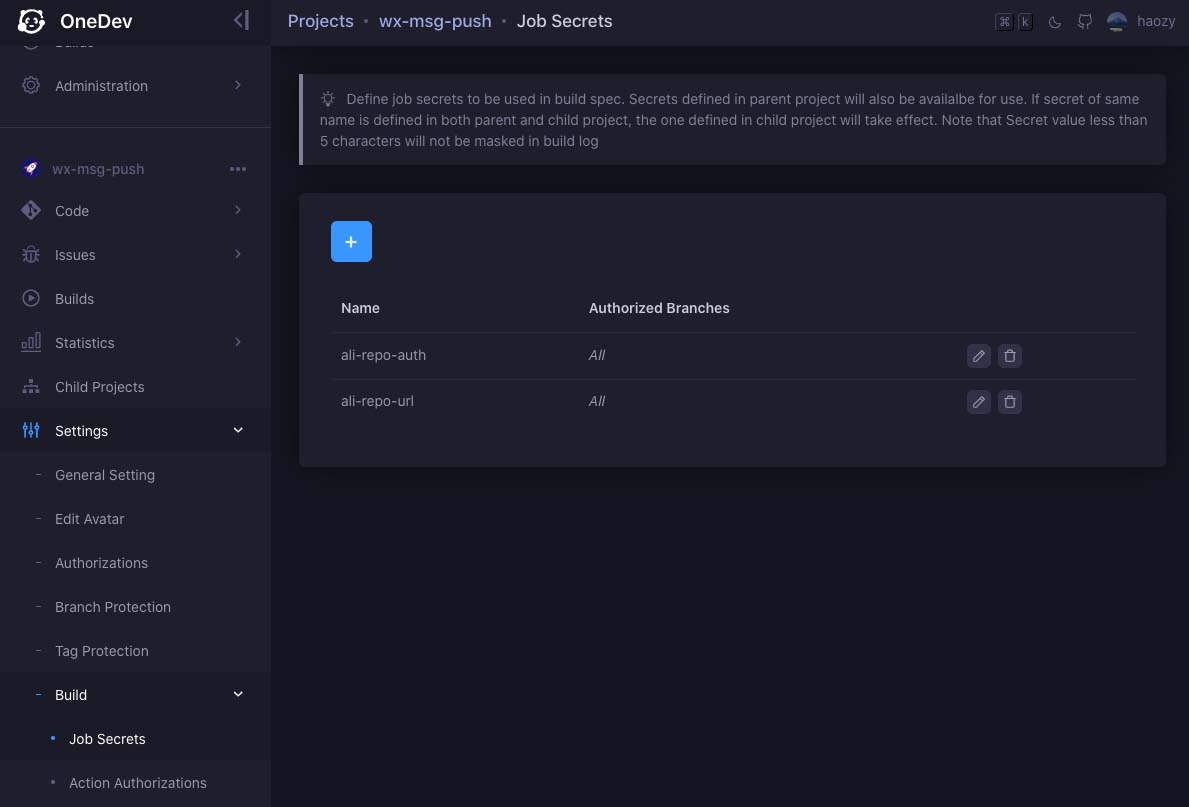Click All branches for ali-repo-url
Viewport: 1189px width, 807px height.
(597, 401)
